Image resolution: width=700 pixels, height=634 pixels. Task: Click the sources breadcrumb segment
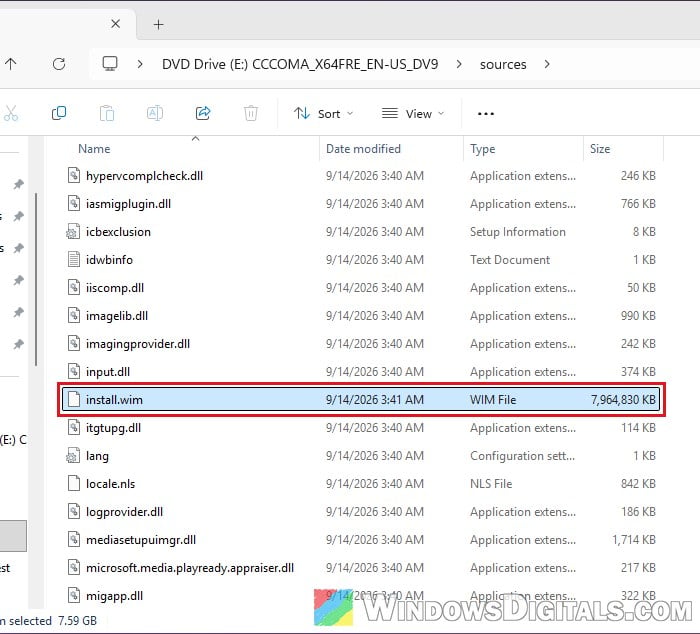coord(503,65)
